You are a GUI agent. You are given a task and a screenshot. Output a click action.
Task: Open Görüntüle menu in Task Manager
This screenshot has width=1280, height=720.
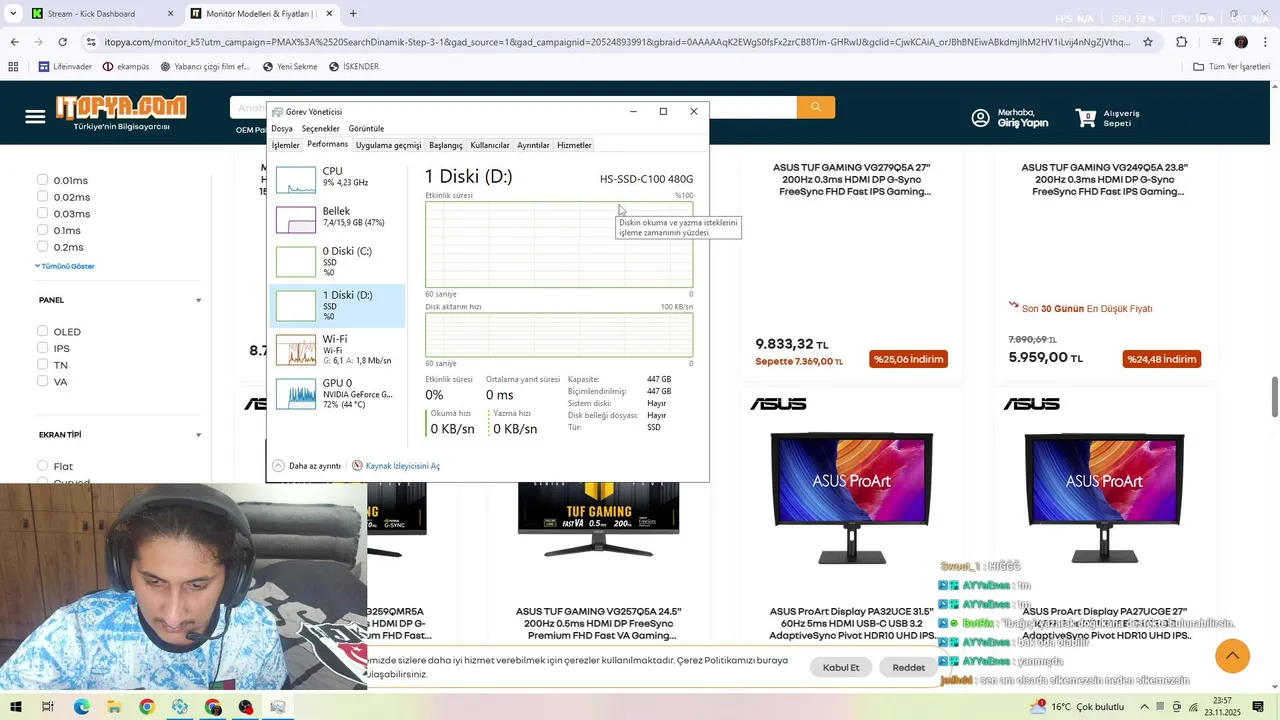coord(366,129)
